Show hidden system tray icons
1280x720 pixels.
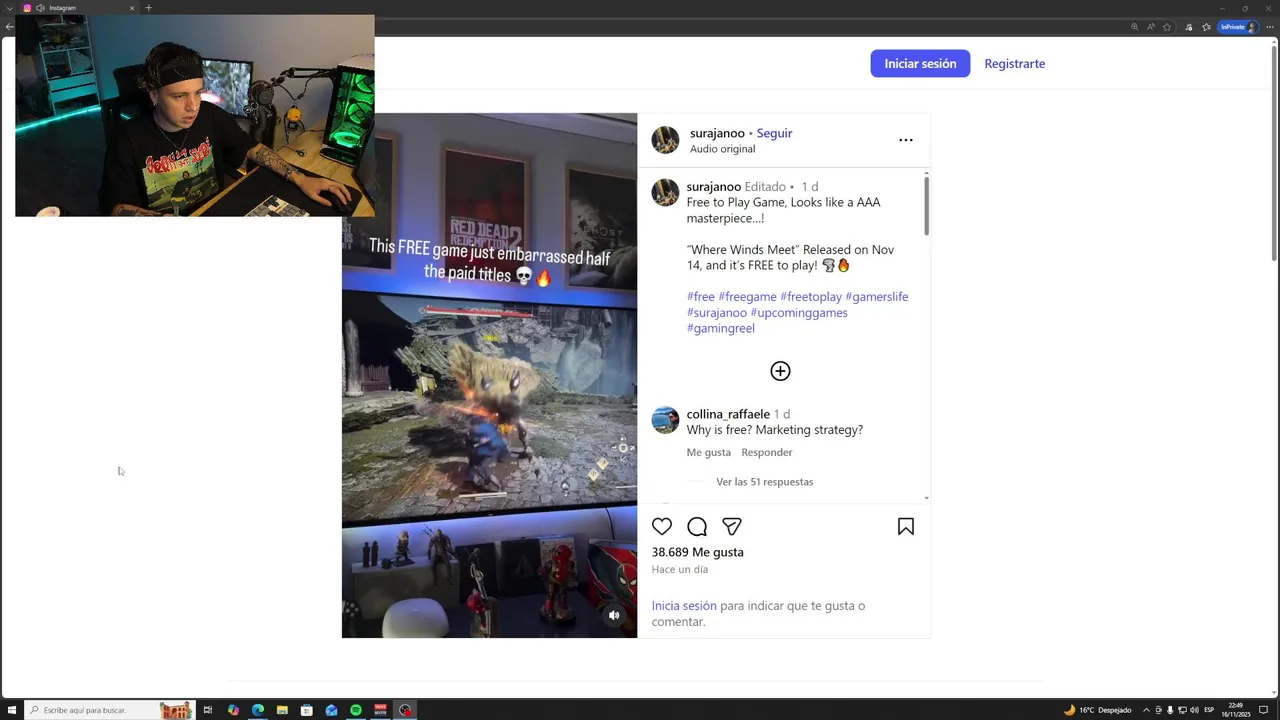click(x=1146, y=710)
